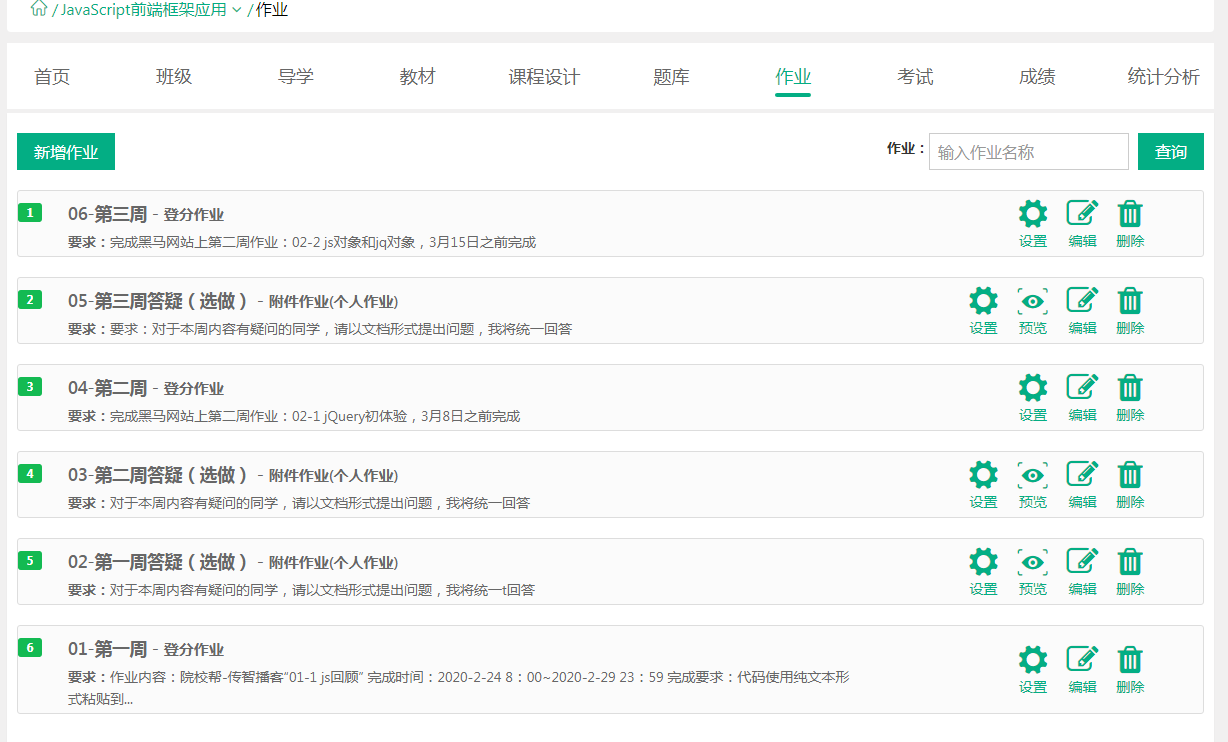Screen dimensions: 1228x742
Task: Open settings for 03-第二周答疑 assignment
Action: [x=983, y=484]
